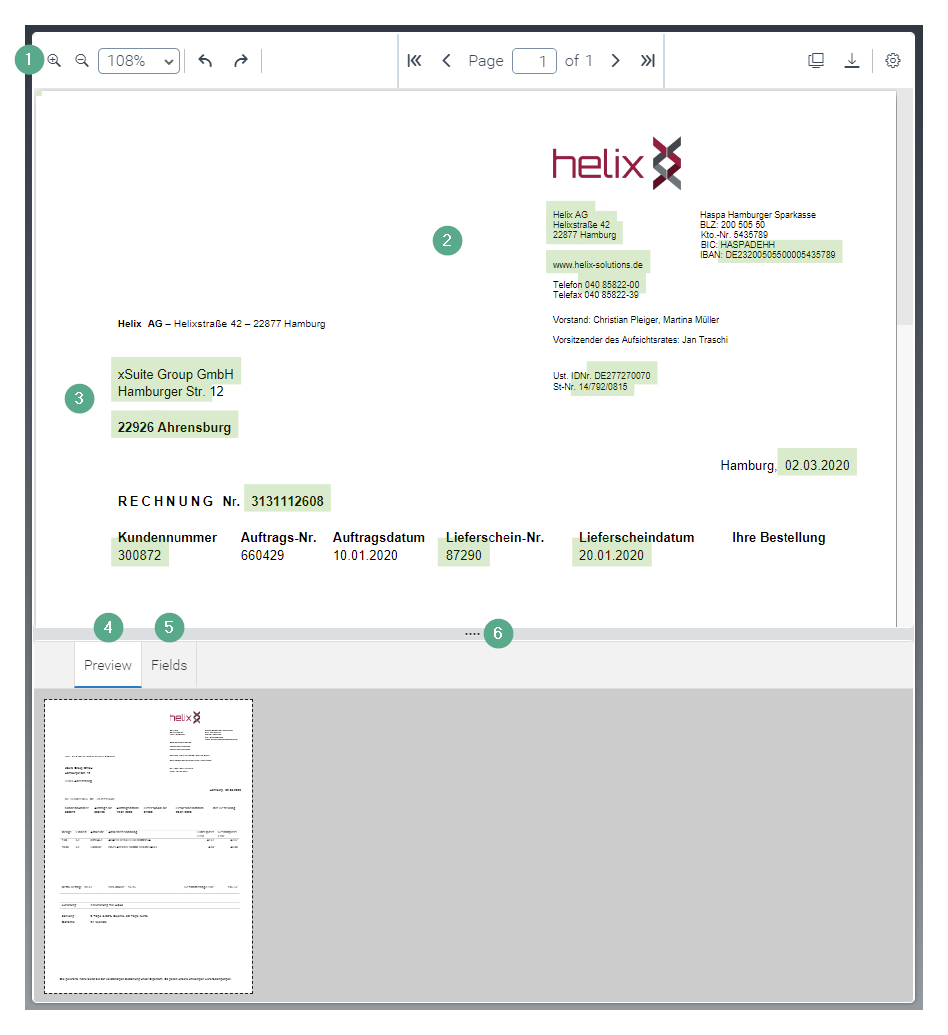Select the invoice page thumbnail
Image resolution: width=948 pixels, height=1035 pixels.
pos(148,846)
